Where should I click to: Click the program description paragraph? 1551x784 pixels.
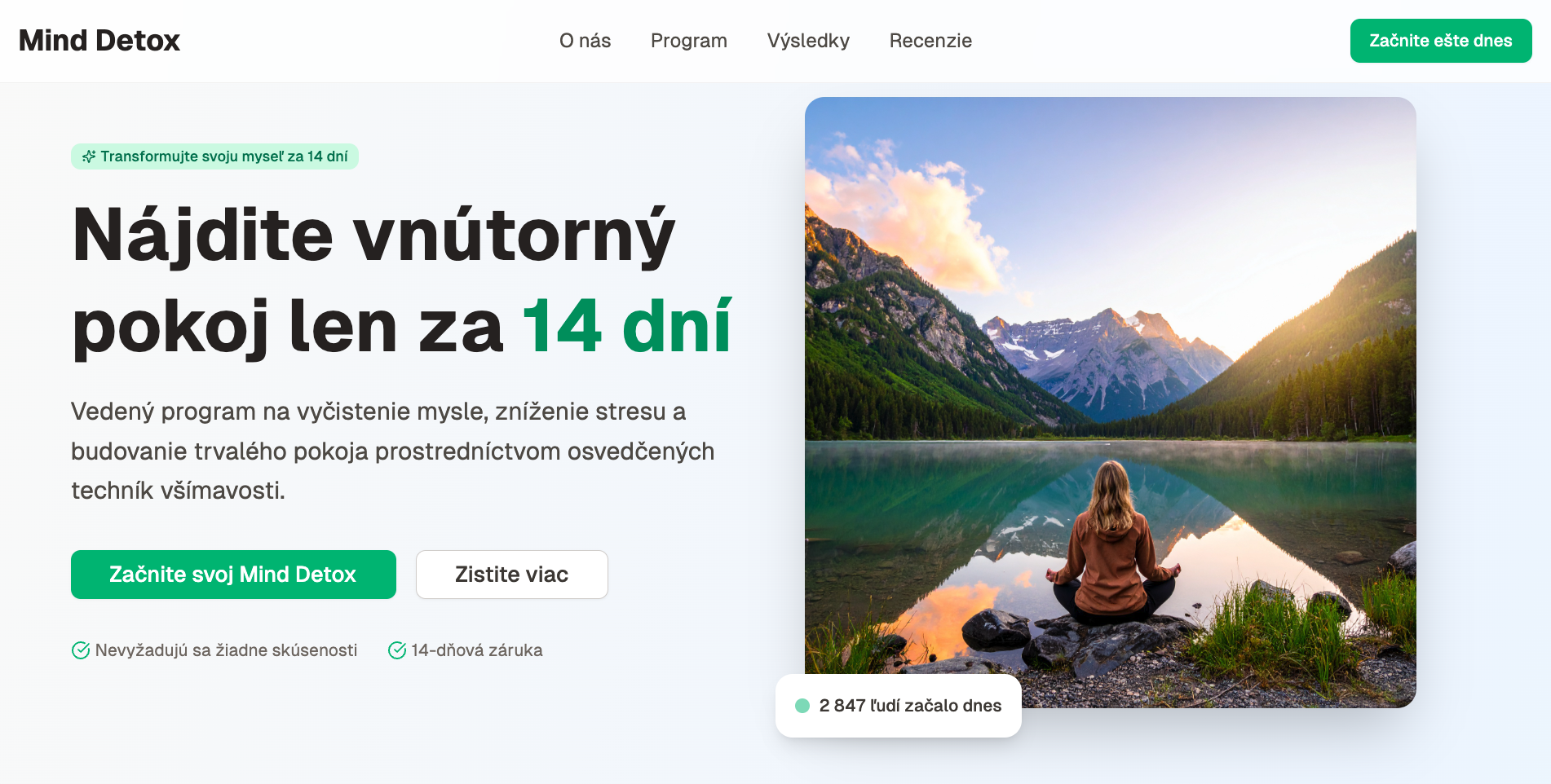coord(393,451)
